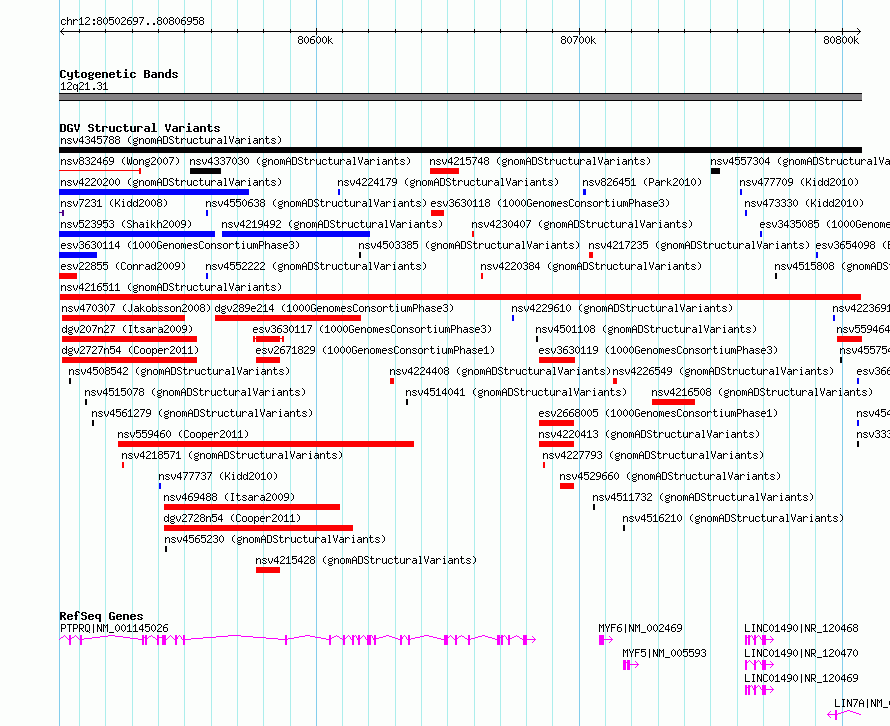Open nsv4515078 variant label
Image resolution: width=890 pixels, height=726 pixels.
tap(195, 392)
